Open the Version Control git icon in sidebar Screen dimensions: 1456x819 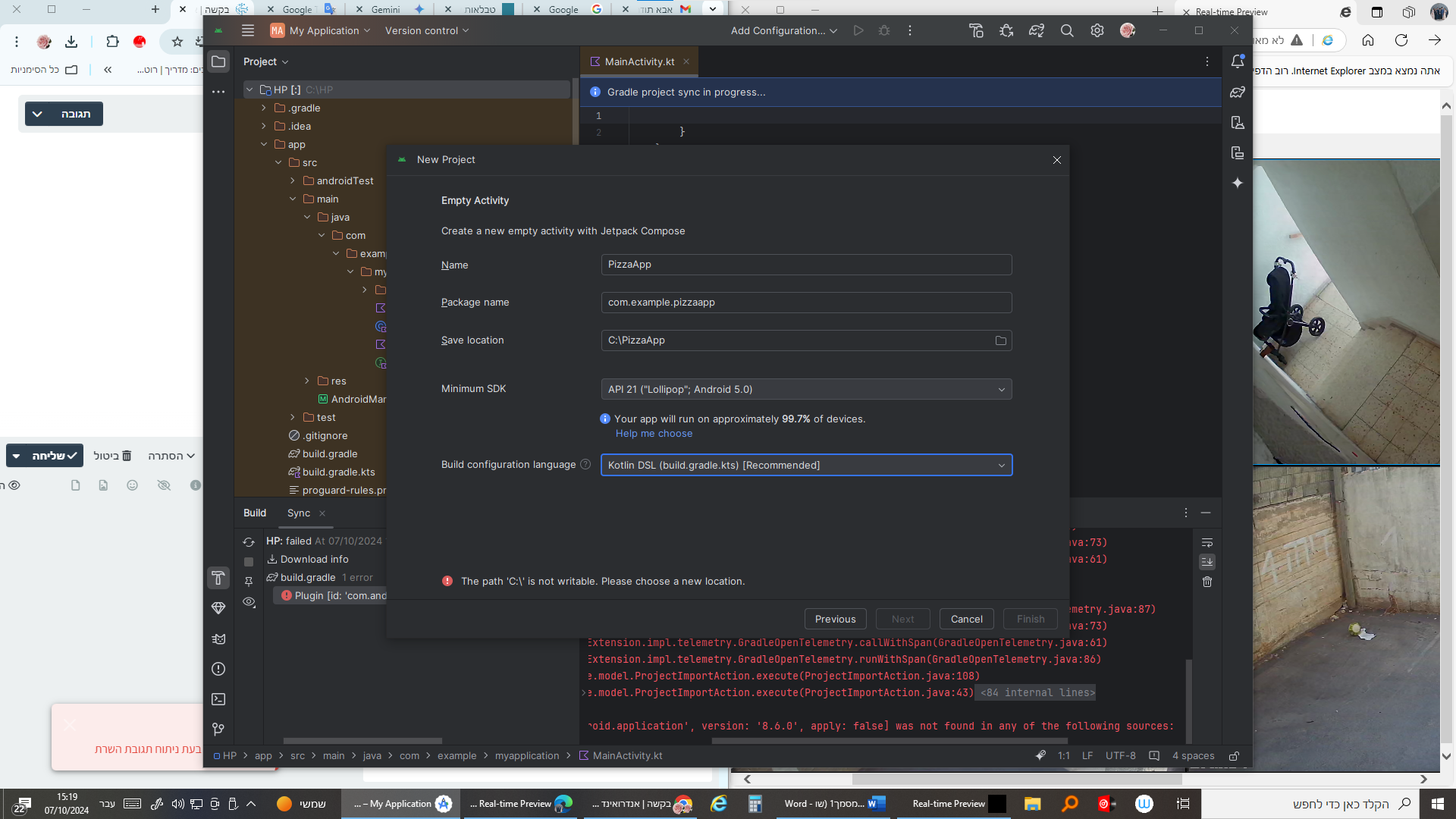[x=218, y=730]
